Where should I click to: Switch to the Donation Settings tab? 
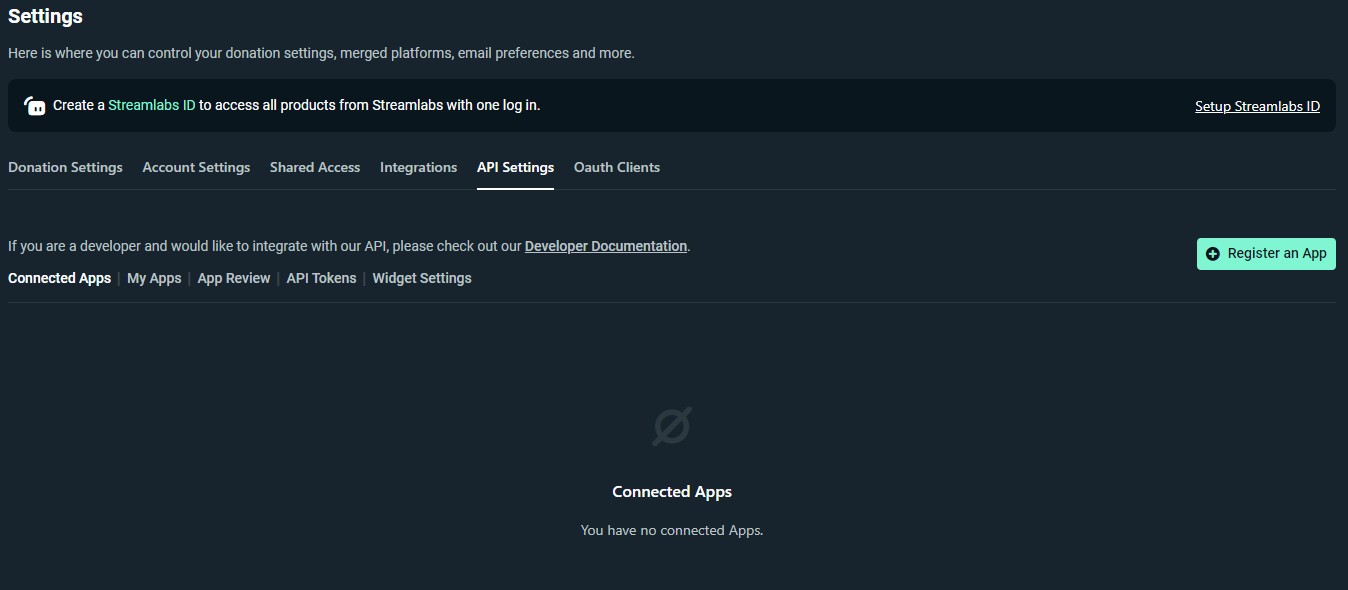pos(65,168)
